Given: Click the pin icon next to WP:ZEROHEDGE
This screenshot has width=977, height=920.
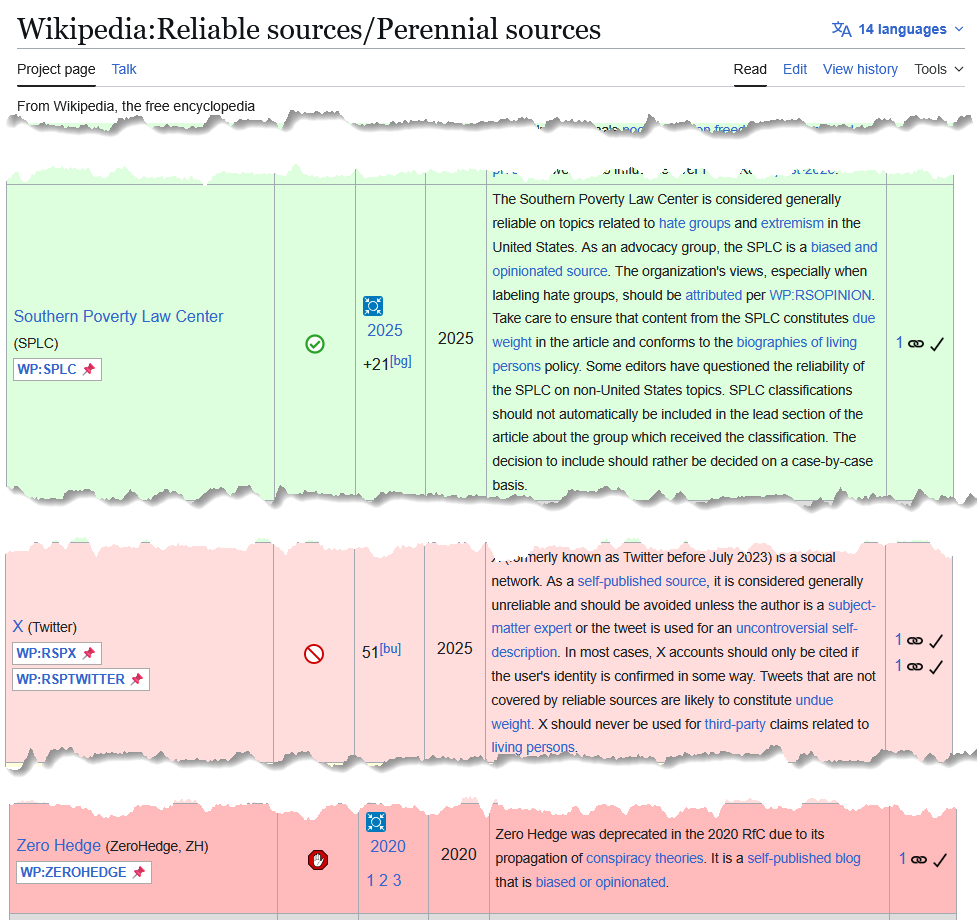Looking at the screenshot, I should pos(139,873).
